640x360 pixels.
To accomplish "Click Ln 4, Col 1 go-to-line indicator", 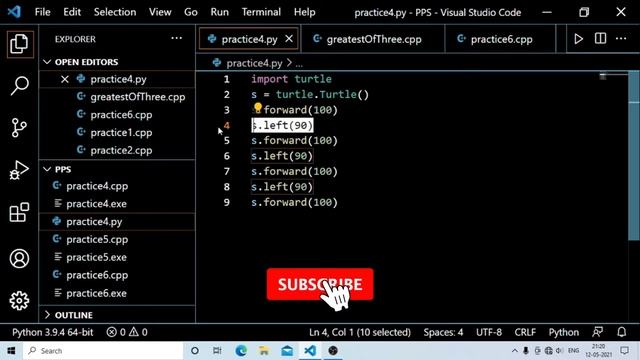I will click(360, 332).
